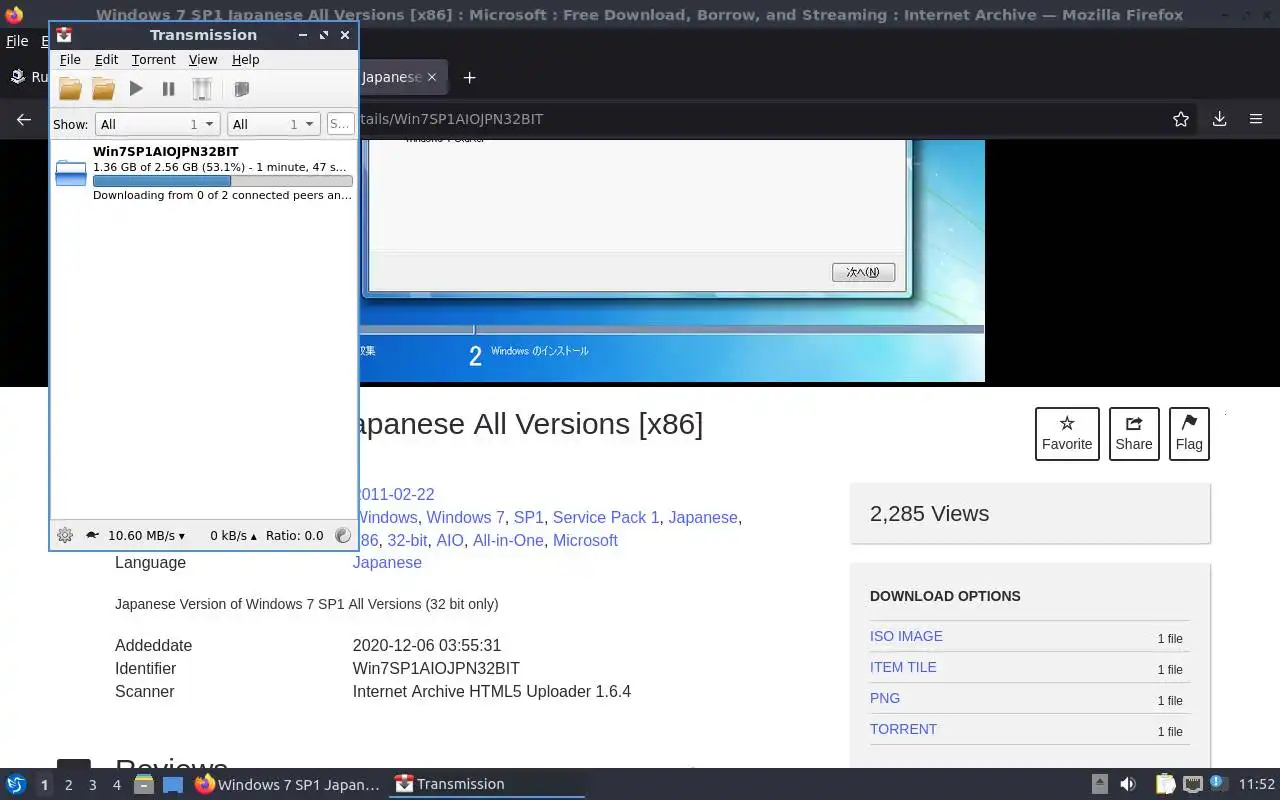Screen dimensions: 1280x800
Task: Click the Transmission taskbar button
Action: click(485, 784)
